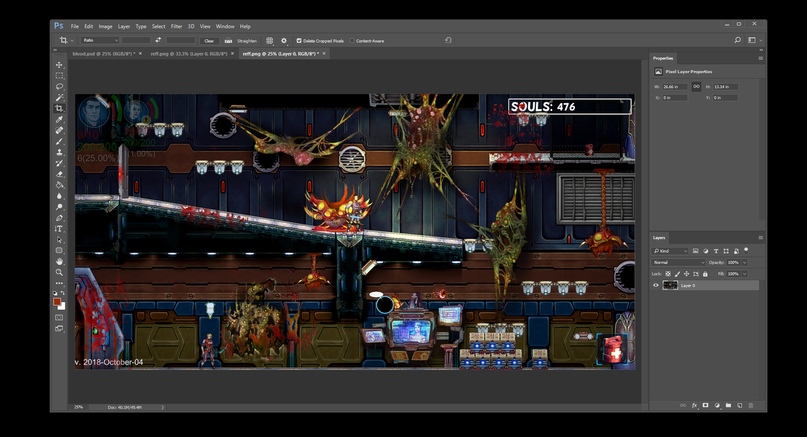Select the Path Selection tool

tap(59, 239)
